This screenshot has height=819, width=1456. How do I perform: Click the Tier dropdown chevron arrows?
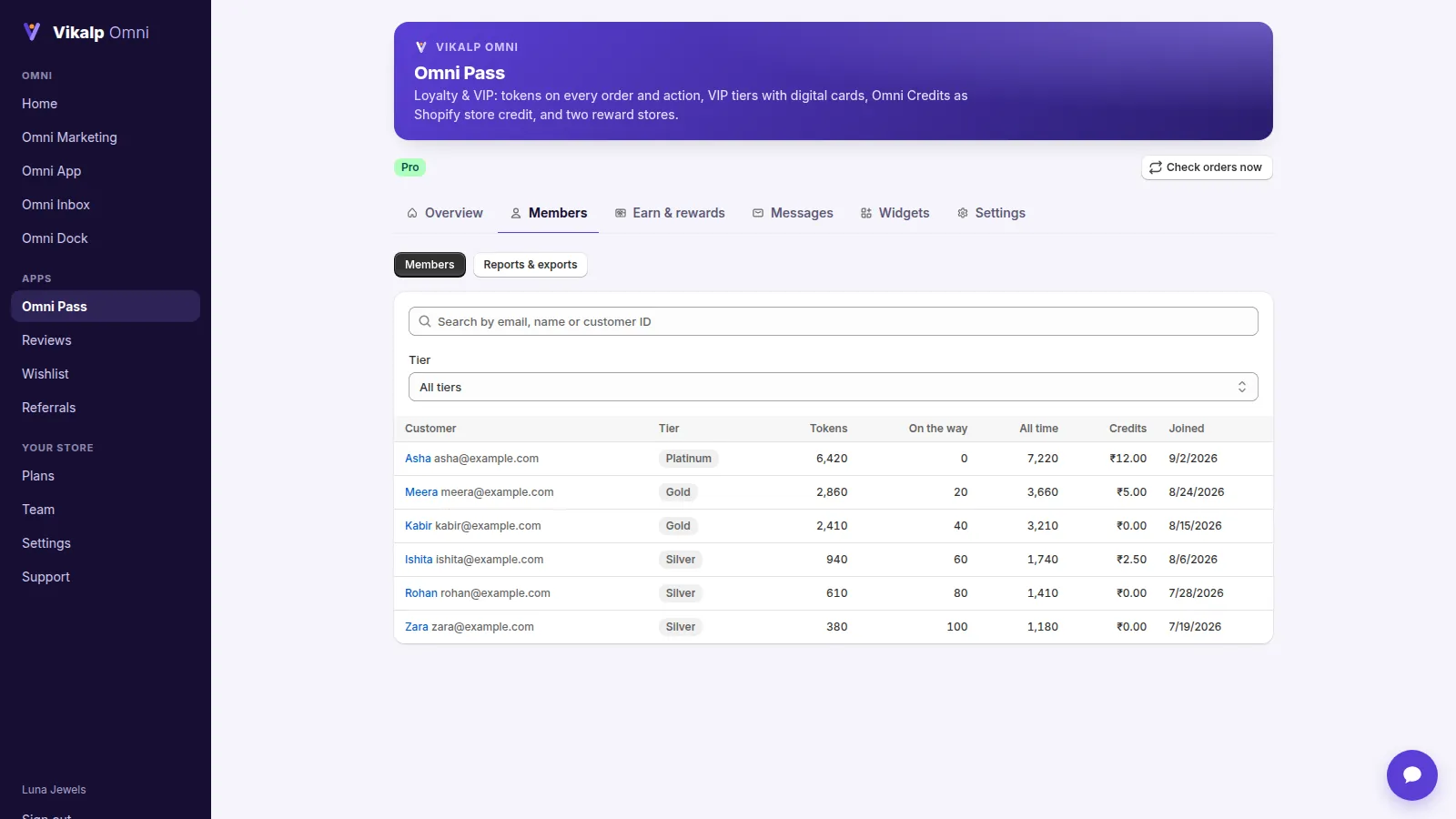pos(1242,387)
